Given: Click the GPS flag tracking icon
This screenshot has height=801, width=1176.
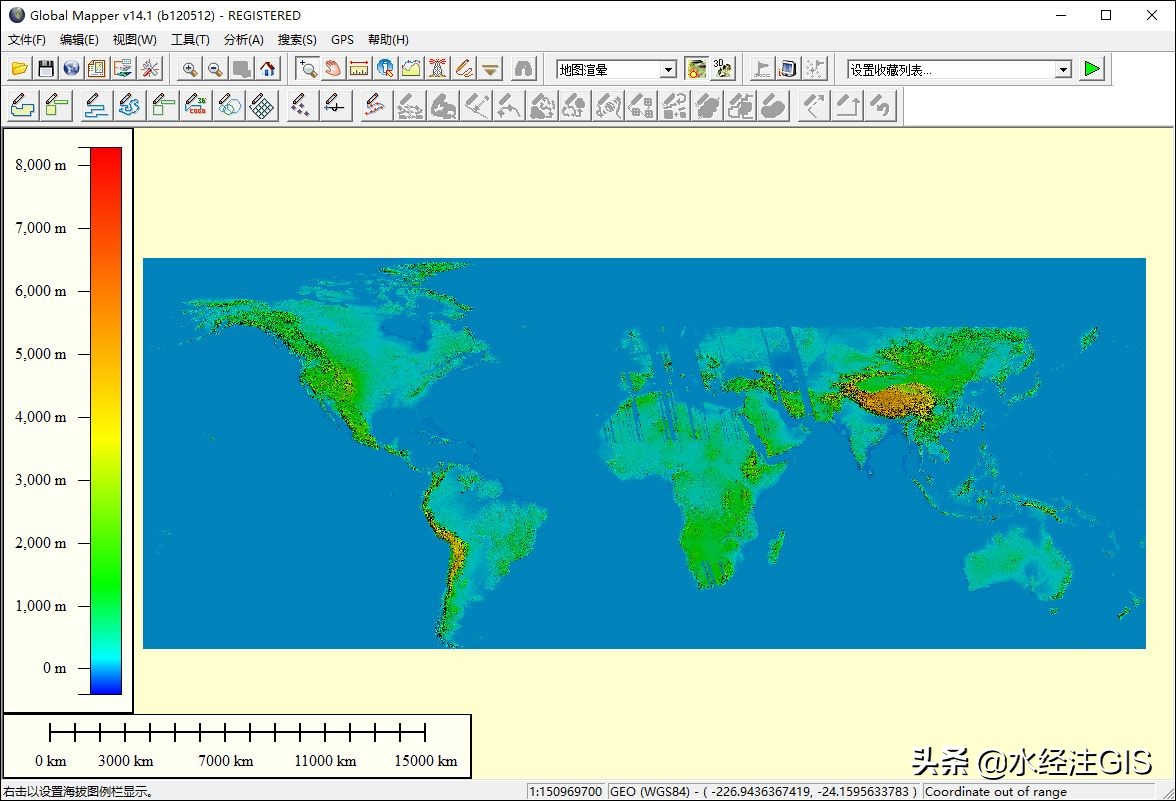Looking at the screenshot, I should coord(762,69).
